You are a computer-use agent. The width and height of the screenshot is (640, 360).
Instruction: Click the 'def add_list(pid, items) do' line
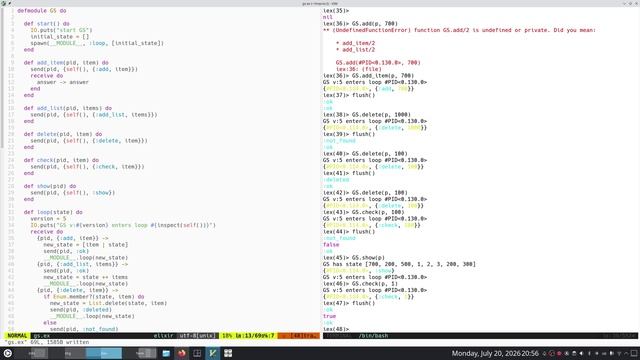tap(68, 108)
